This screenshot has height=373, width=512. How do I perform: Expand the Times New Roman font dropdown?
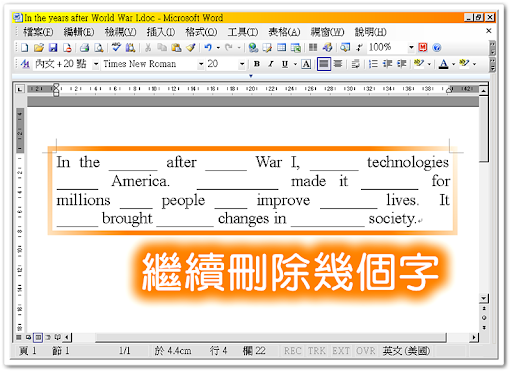click(201, 64)
